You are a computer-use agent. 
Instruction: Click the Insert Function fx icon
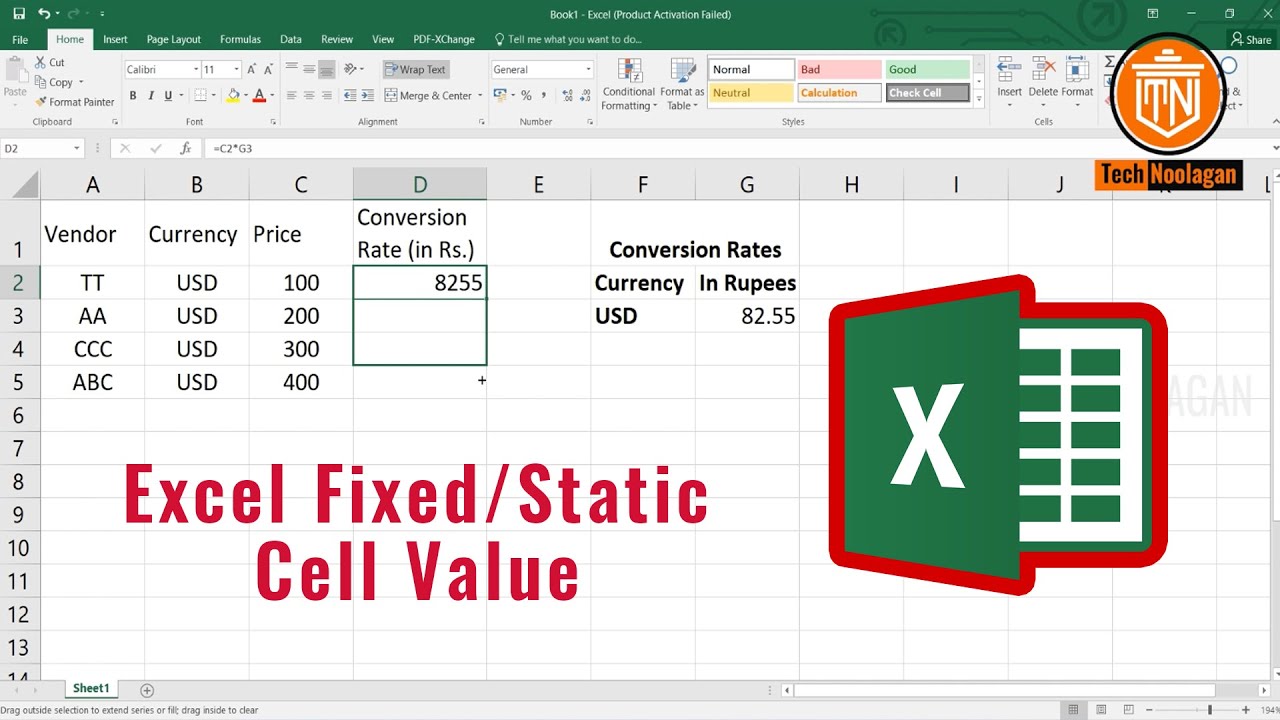(x=185, y=148)
